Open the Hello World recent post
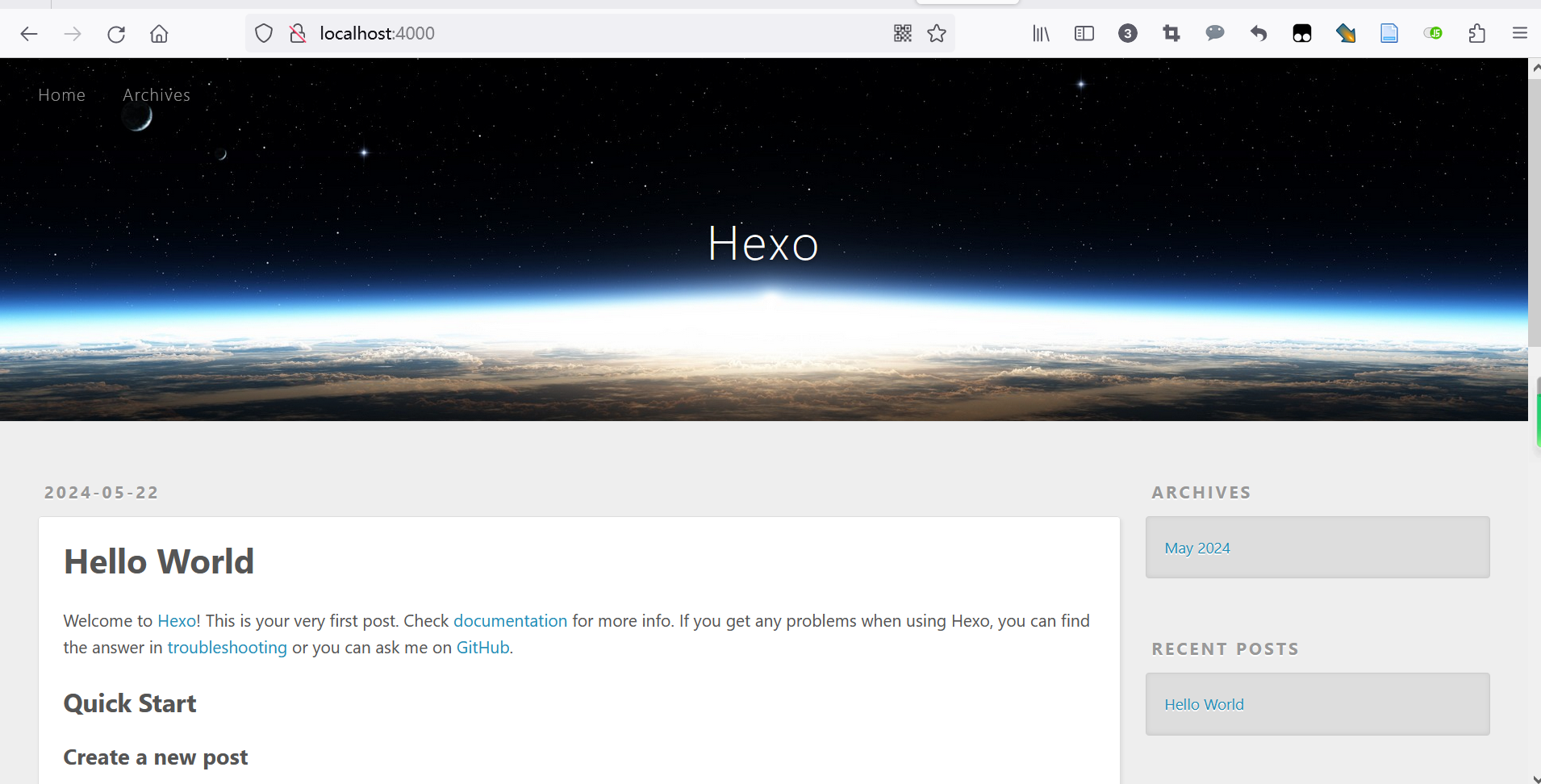This screenshot has height=784, width=1541. tap(1204, 703)
